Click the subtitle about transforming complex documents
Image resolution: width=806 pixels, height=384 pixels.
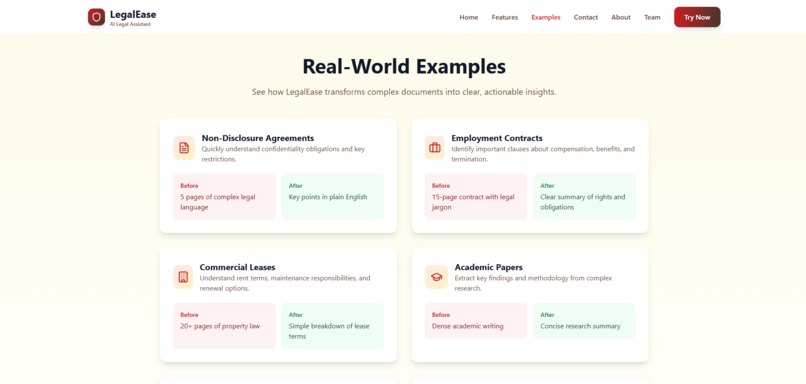pyautogui.click(x=404, y=92)
